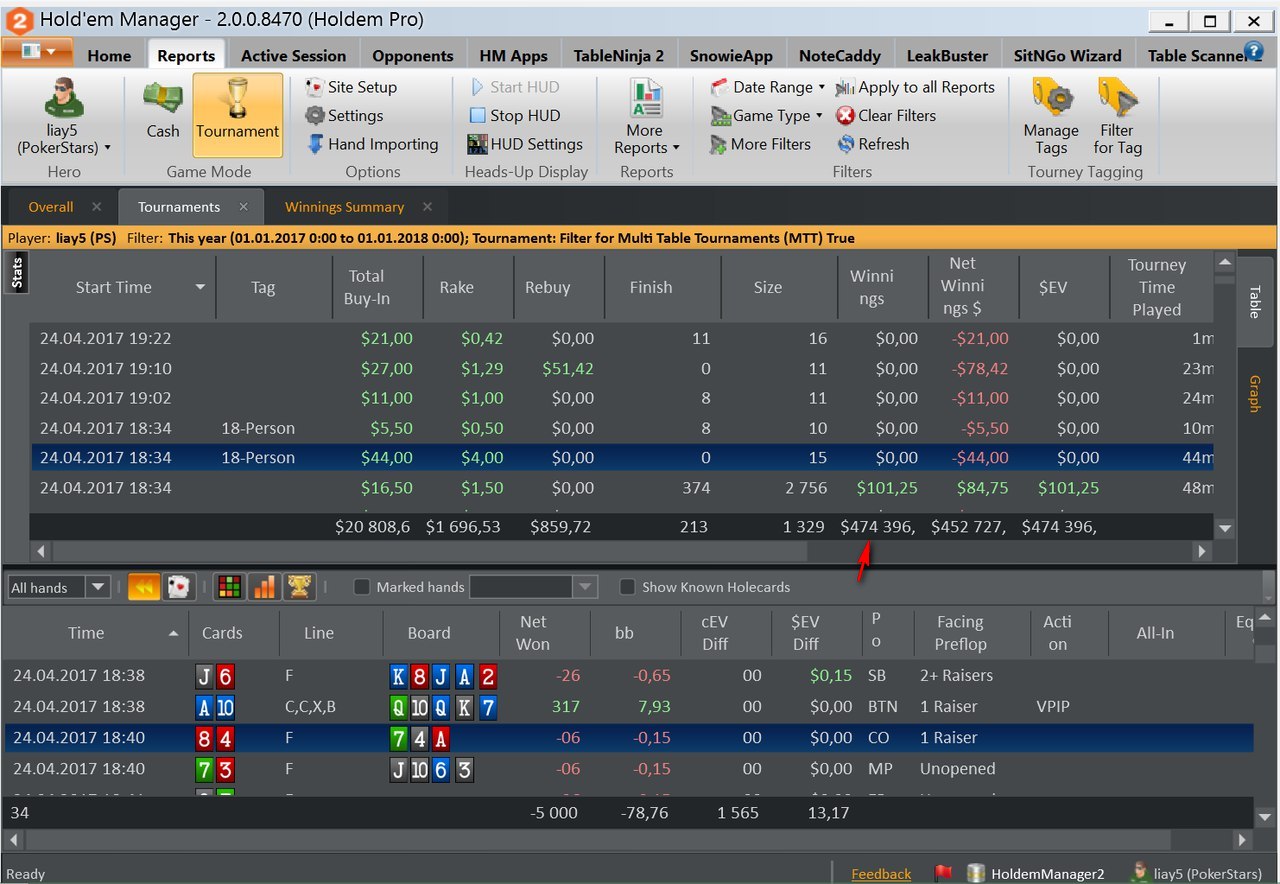Select hand row with A 10 cards
The image size is (1280, 884).
(x=628, y=707)
